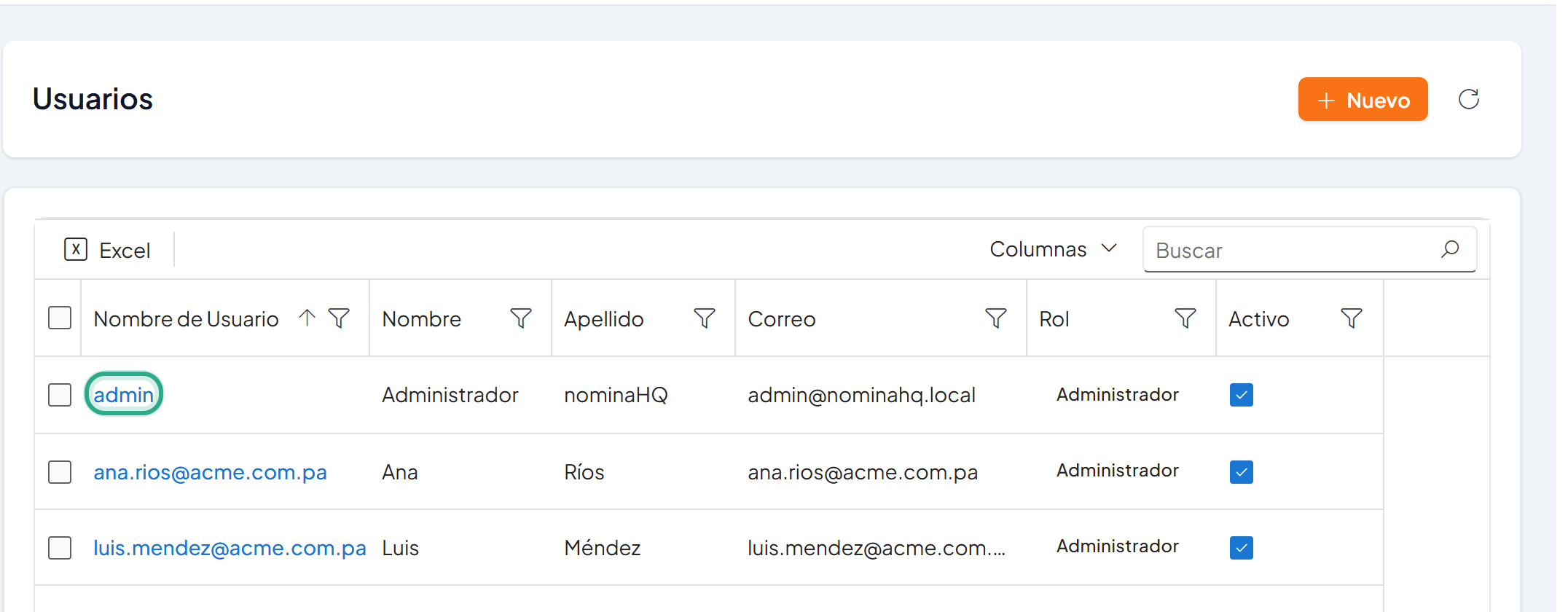This screenshot has height=612, width=1568.
Task: Toggle the select-all checkbox in the header
Action: pos(60,318)
